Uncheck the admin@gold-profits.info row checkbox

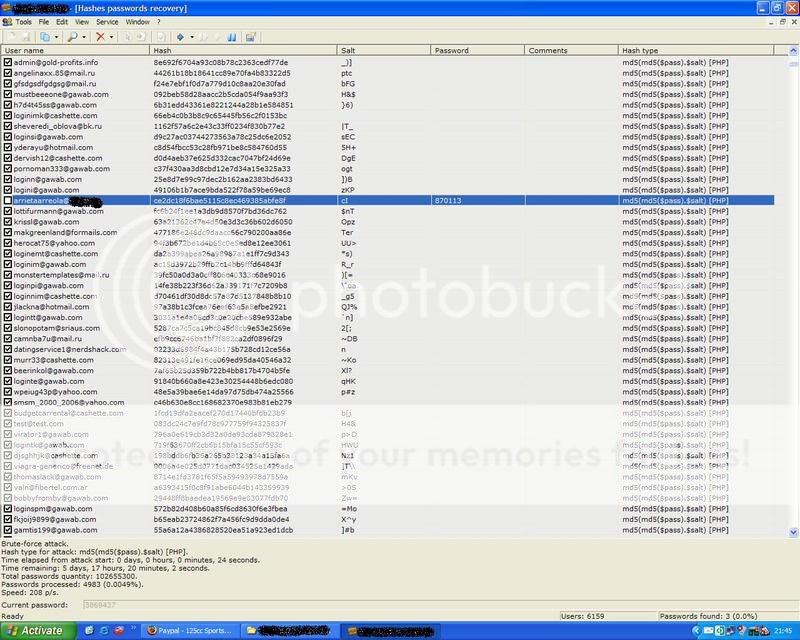click(8, 62)
